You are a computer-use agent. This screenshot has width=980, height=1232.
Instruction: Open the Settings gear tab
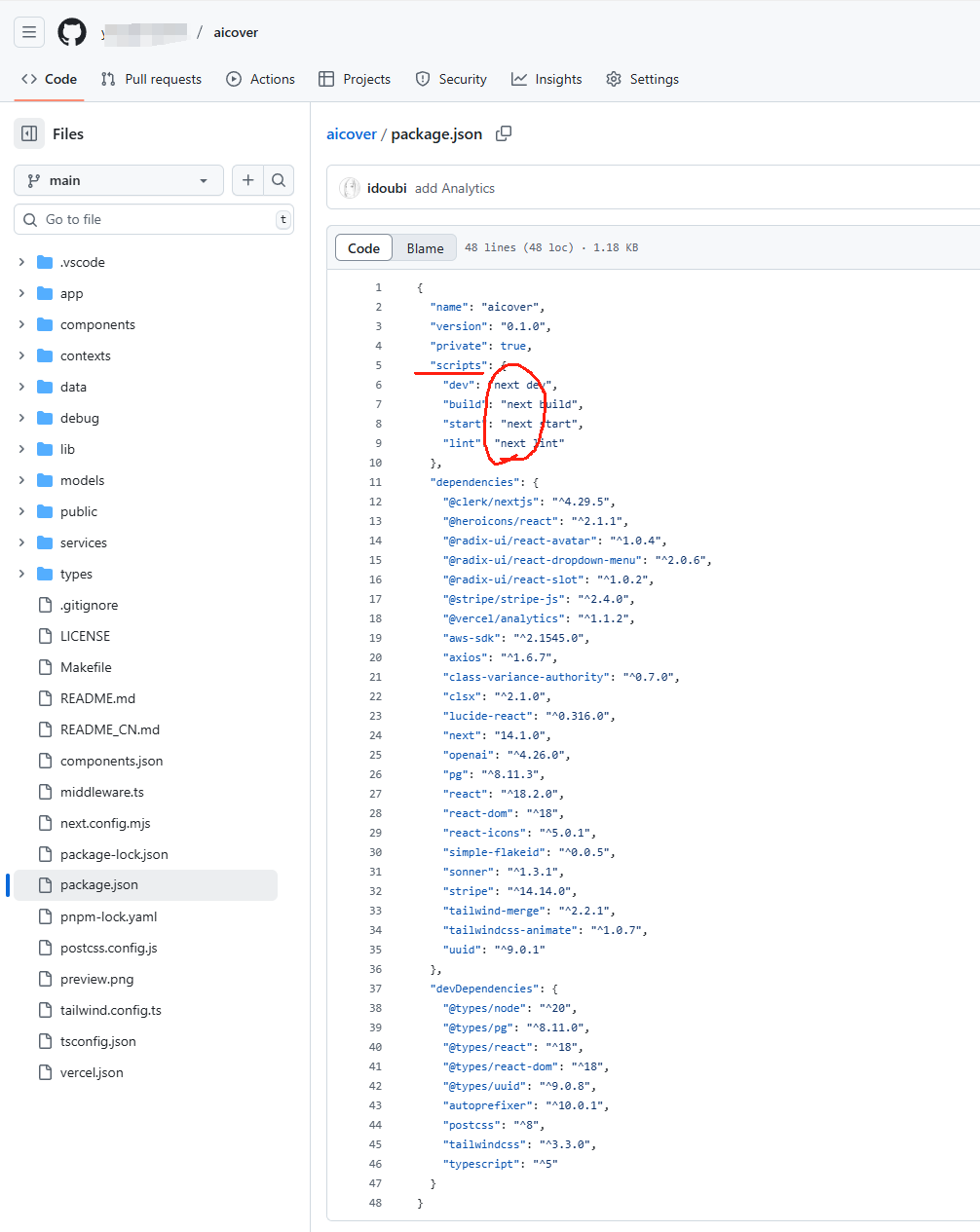point(642,79)
